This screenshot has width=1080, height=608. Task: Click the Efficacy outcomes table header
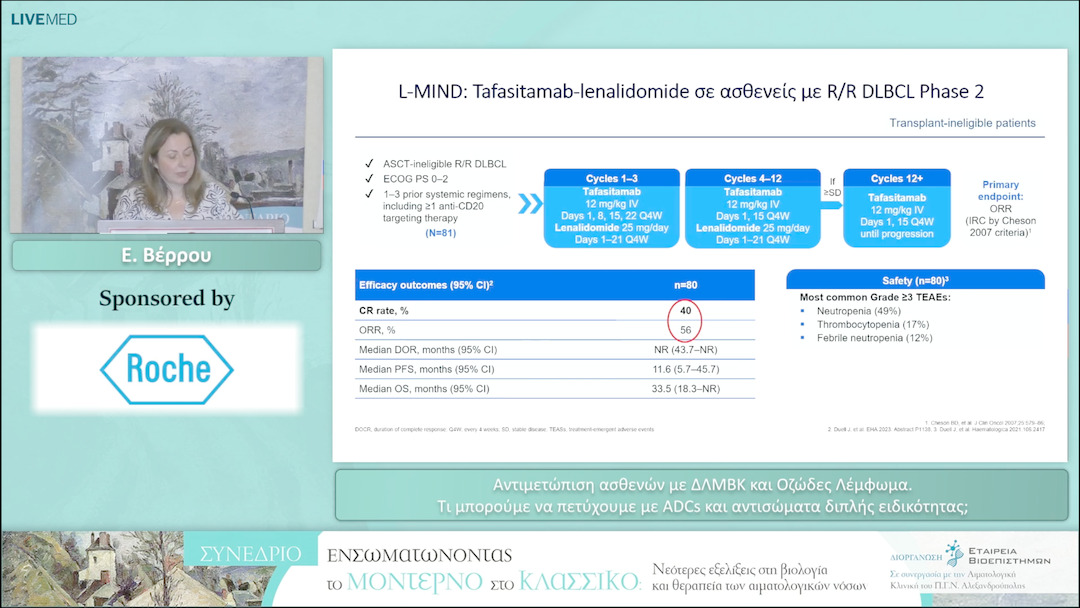555,285
